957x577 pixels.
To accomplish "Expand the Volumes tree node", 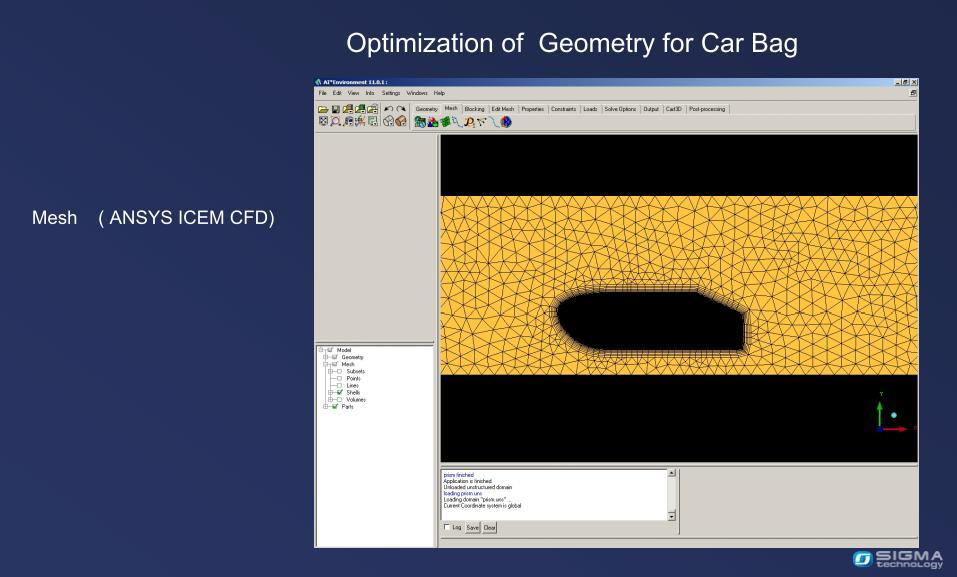I will coord(331,400).
